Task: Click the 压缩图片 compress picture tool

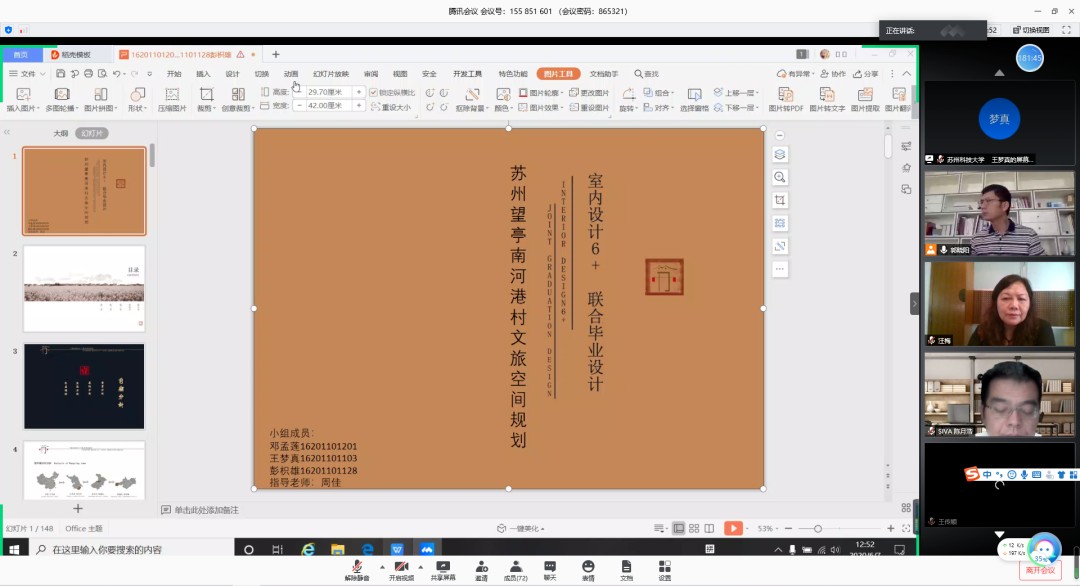Action: (172, 99)
